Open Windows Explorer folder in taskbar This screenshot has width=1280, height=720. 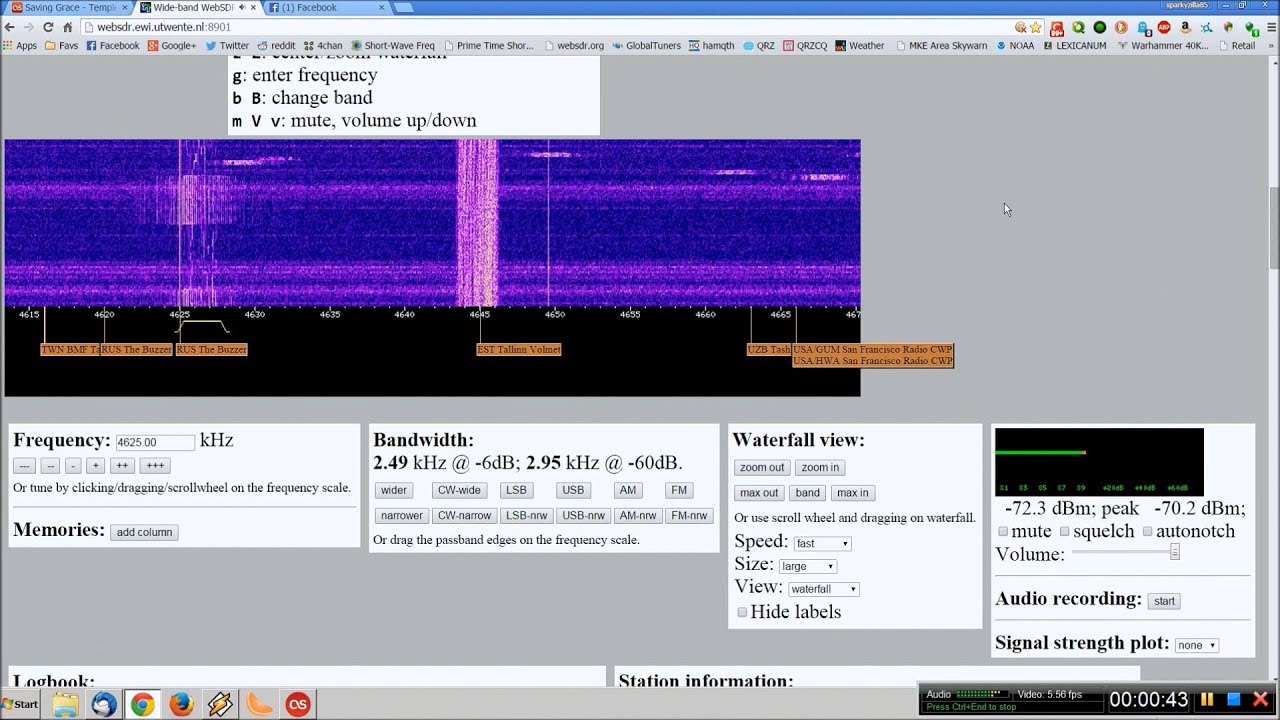pos(65,704)
